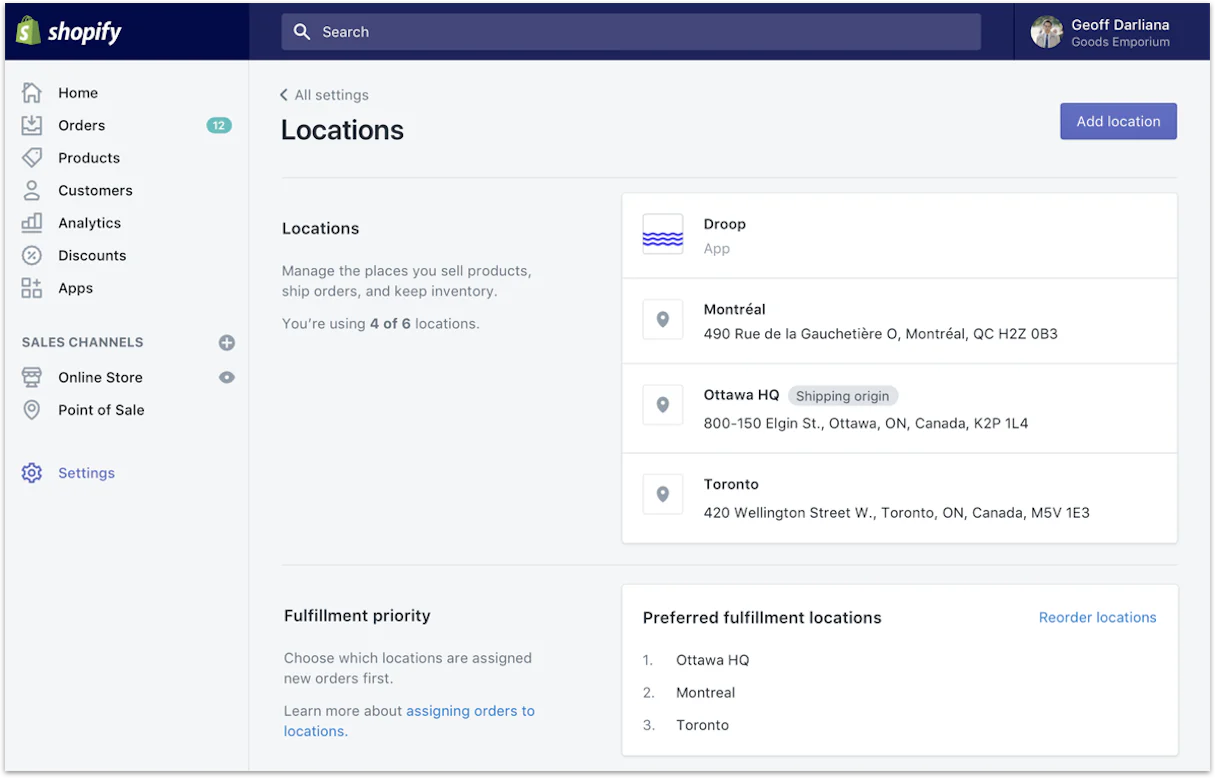Image resolution: width=1215 pixels, height=778 pixels.
Task: Click the Settings gear icon
Action: pyautogui.click(x=30, y=472)
